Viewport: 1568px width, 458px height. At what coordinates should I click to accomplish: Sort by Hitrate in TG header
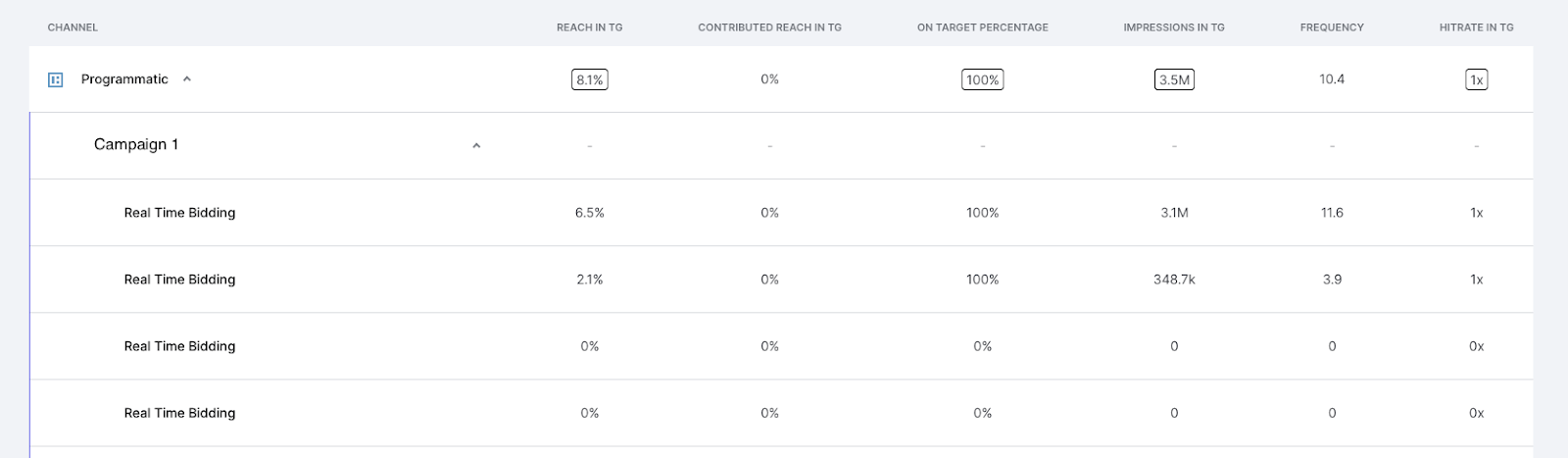tap(1477, 27)
